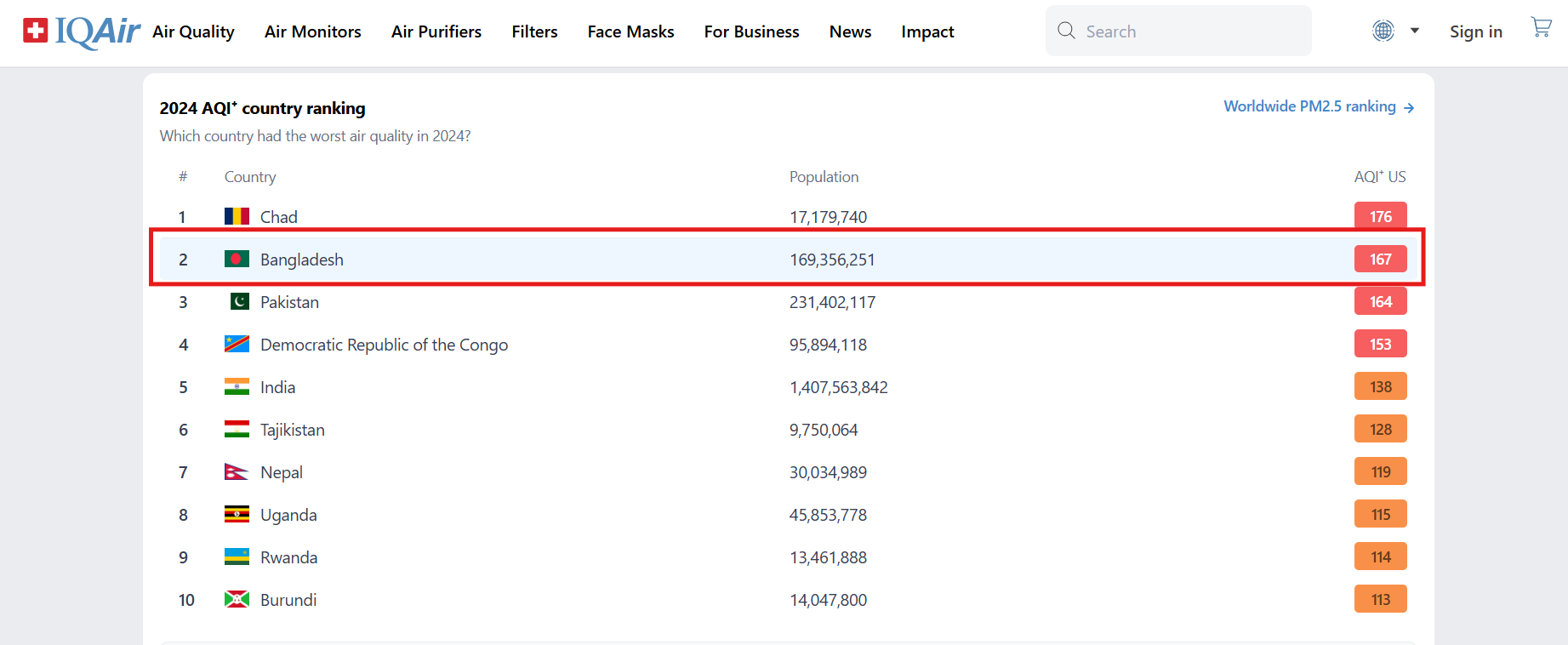Click the AQI US column header
Viewport: 1568px width, 645px height.
[1380, 177]
